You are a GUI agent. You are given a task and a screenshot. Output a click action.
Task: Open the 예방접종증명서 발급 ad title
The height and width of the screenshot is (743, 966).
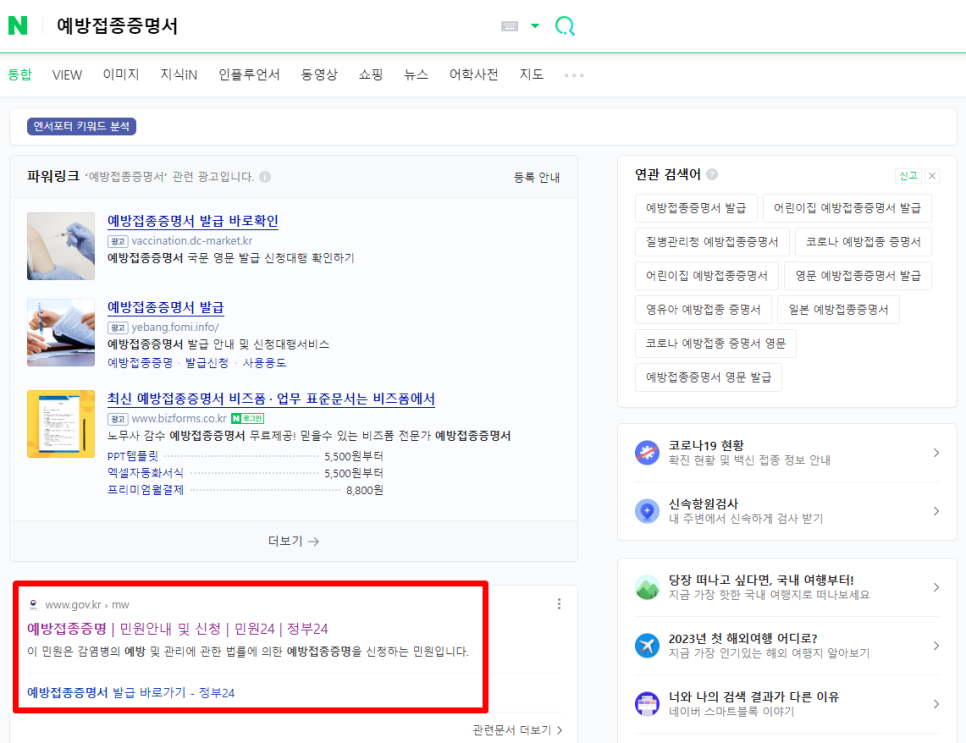166,307
